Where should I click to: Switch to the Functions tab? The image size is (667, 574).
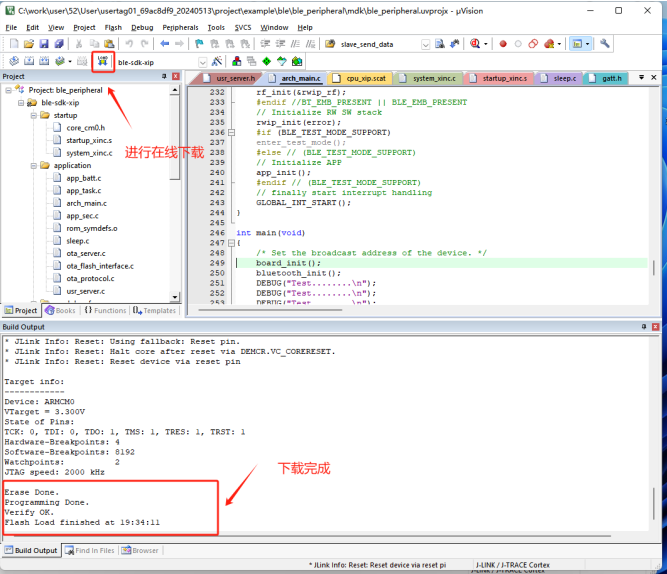105,311
